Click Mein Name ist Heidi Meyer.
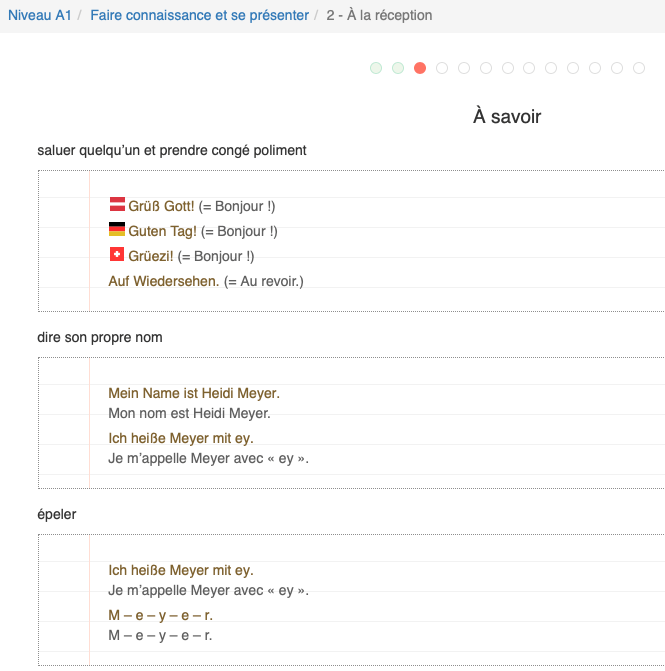 [194, 394]
